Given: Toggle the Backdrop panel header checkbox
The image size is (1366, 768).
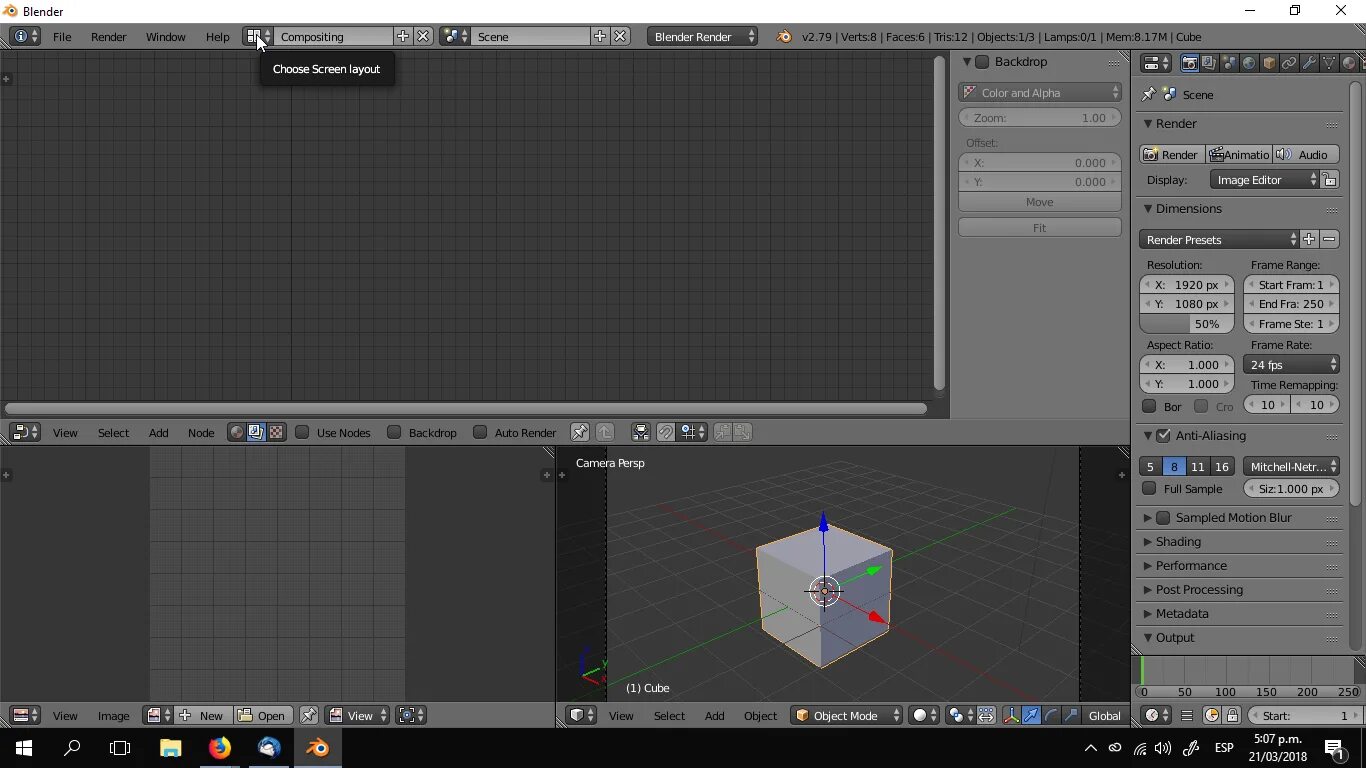Looking at the screenshot, I should pos(982,62).
